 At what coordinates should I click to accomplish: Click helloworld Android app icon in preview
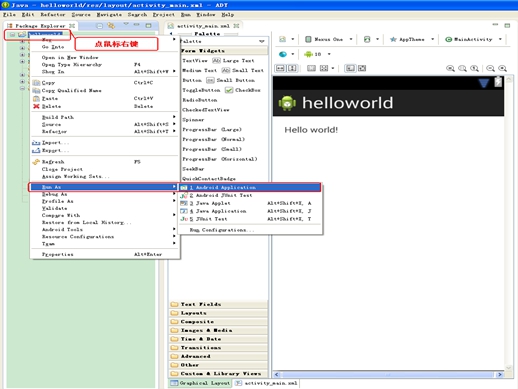pos(287,103)
